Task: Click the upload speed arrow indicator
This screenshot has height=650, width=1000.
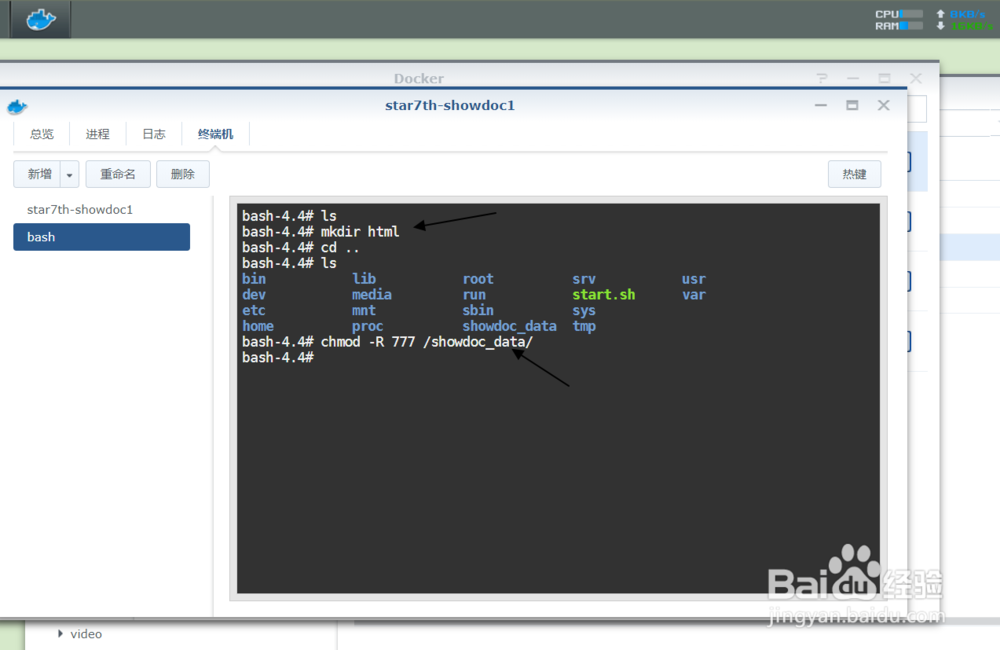Action: pyautogui.click(x=940, y=13)
